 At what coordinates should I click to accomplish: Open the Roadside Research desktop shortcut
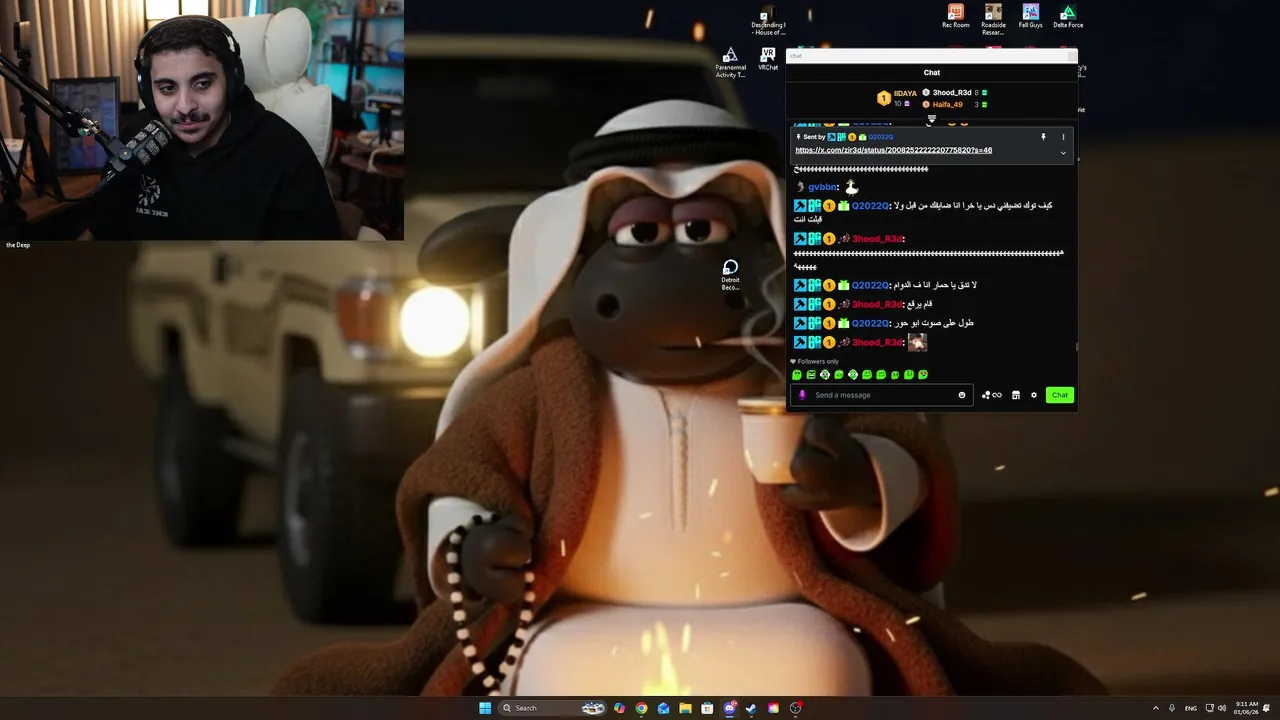[993, 19]
